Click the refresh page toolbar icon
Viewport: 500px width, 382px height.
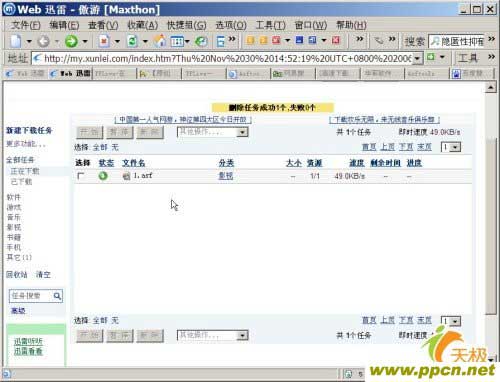click(132, 41)
